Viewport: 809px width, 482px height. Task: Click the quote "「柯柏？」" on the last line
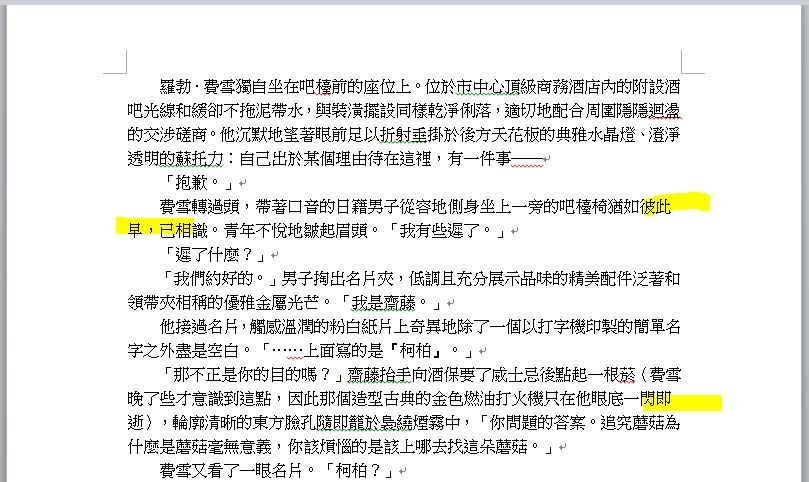[358, 471]
